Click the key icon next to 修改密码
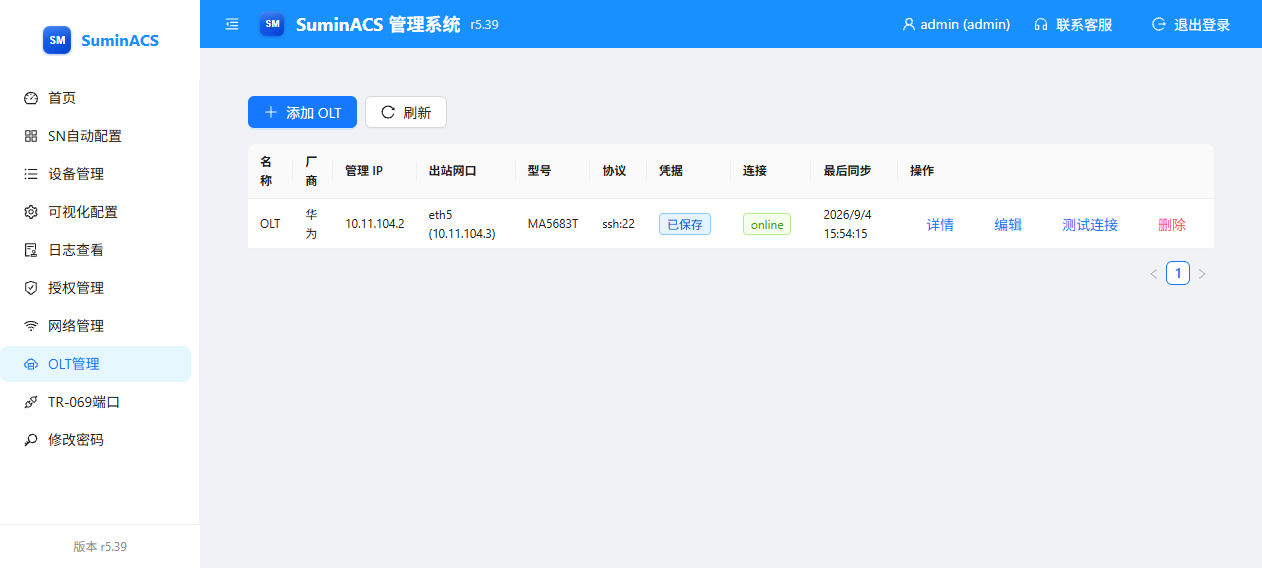The height and width of the screenshot is (568, 1262). pyautogui.click(x=31, y=440)
